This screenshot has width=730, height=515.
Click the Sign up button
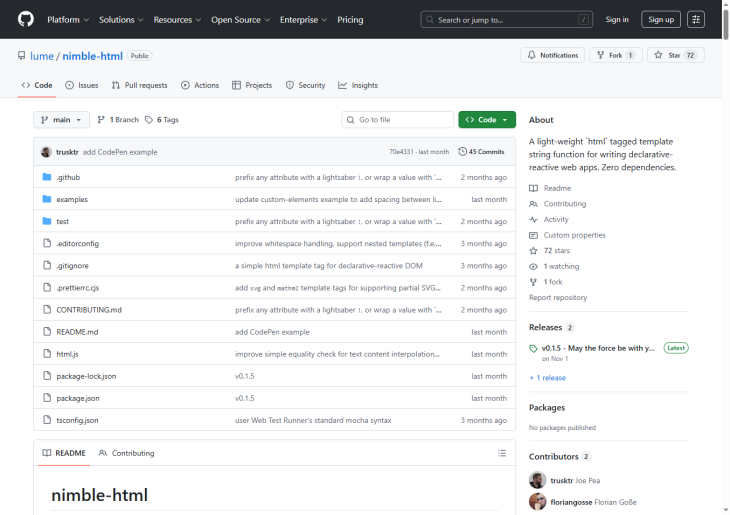click(660, 19)
